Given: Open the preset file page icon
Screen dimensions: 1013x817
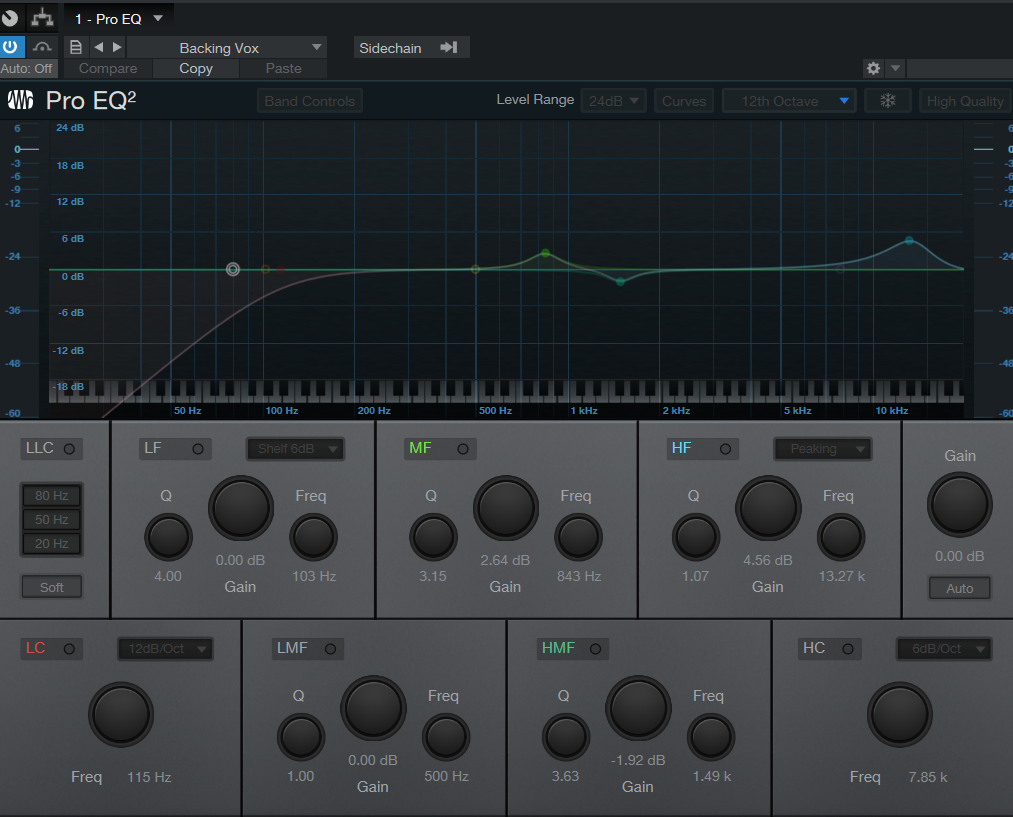Looking at the screenshot, I should pos(76,47).
